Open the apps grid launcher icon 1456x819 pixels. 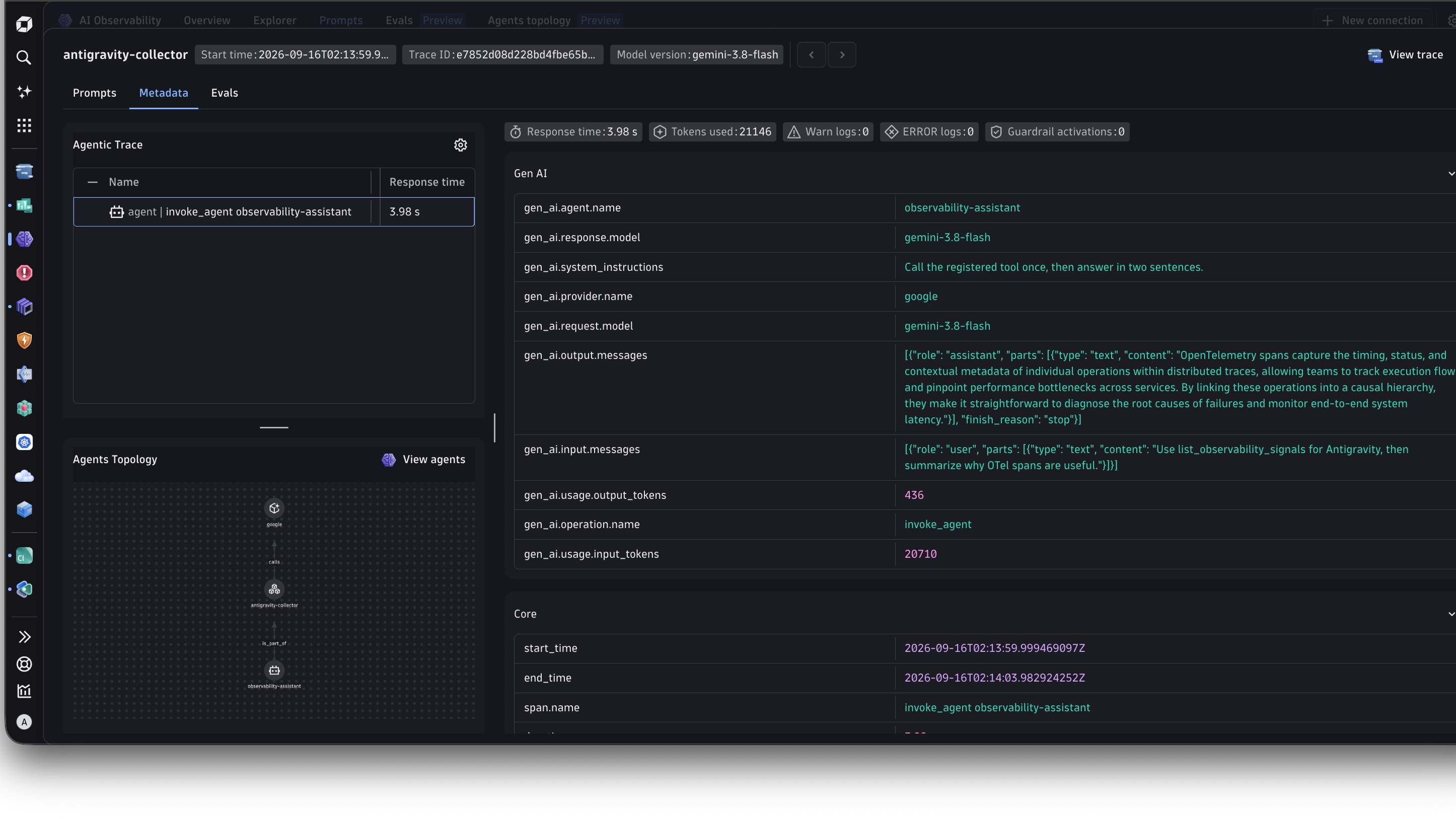click(x=24, y=125)
